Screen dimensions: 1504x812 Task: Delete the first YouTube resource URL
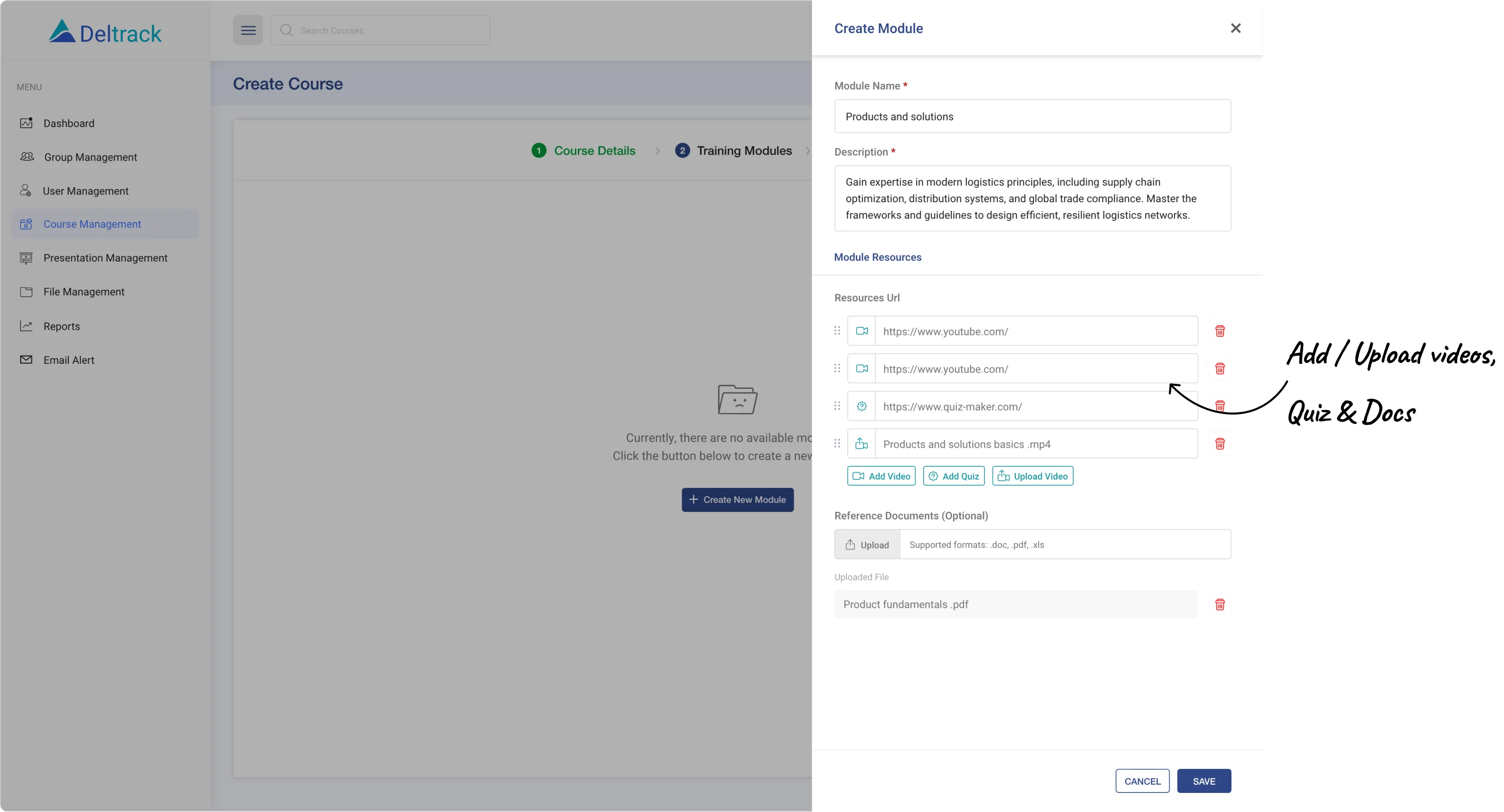point(1220,331)
